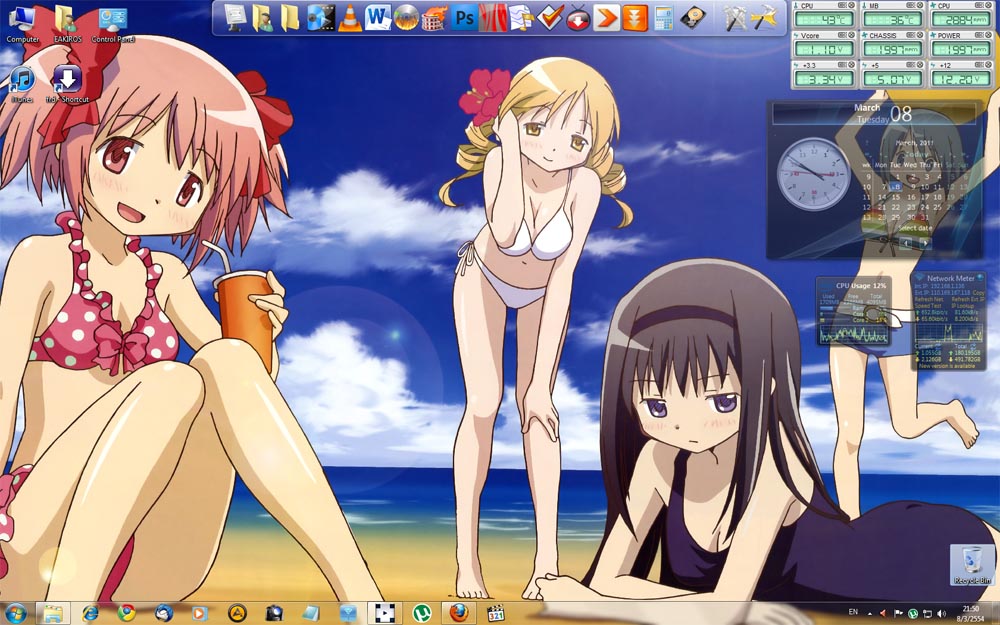Viewport: 1000px width, 625px height.
Task: Open the calculator icon in the dock
Action: pos(664,18)
